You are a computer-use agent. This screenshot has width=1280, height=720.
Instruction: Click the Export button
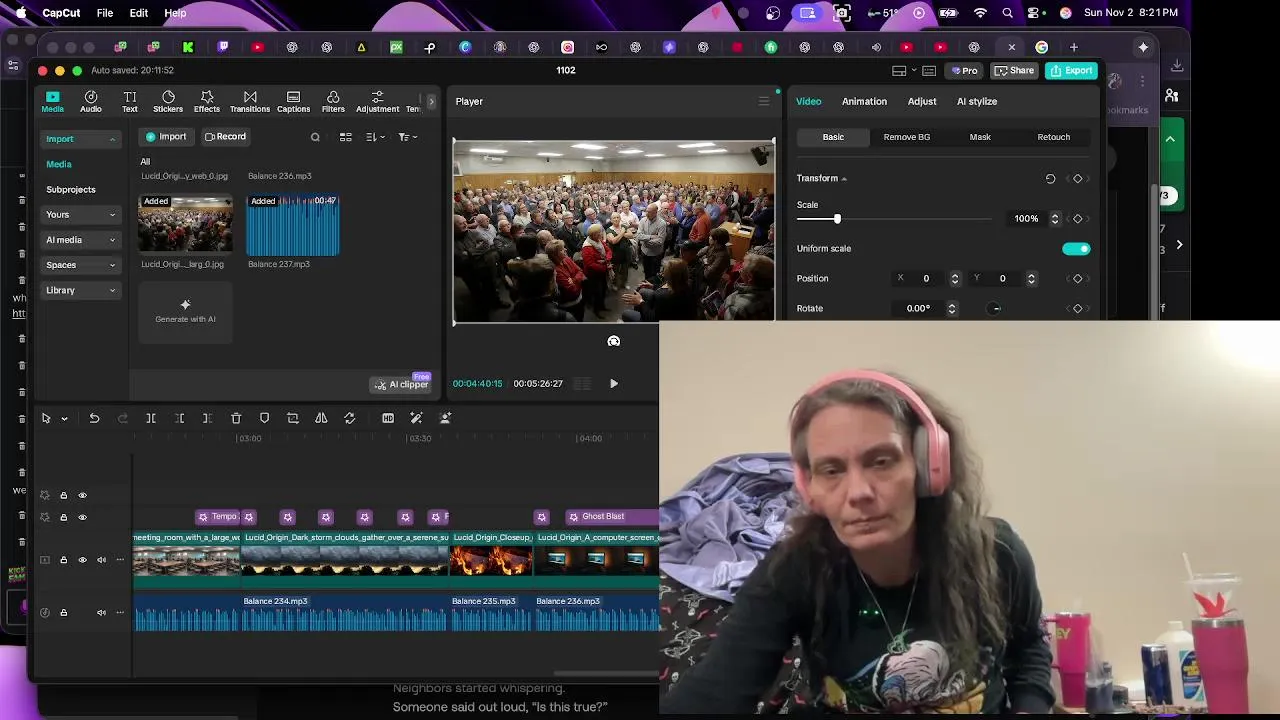(x=1071, y=71)
